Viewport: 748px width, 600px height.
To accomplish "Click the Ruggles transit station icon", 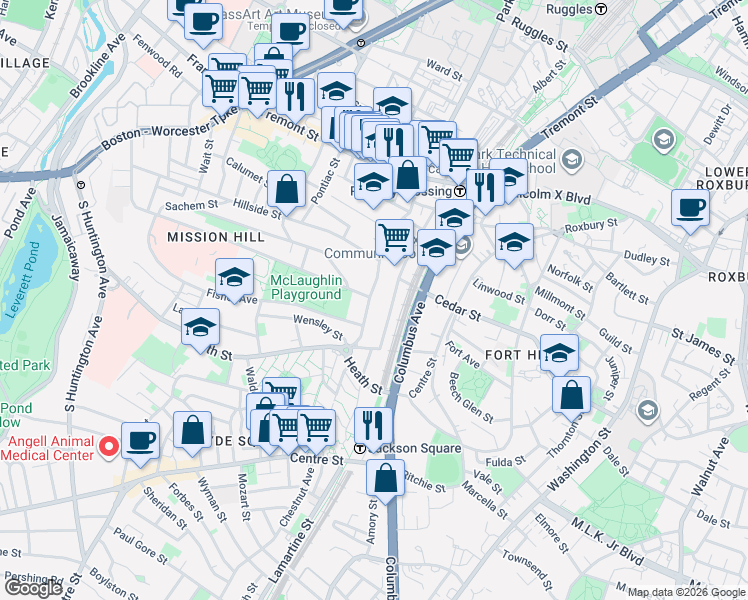I will (x=603, y=9).
